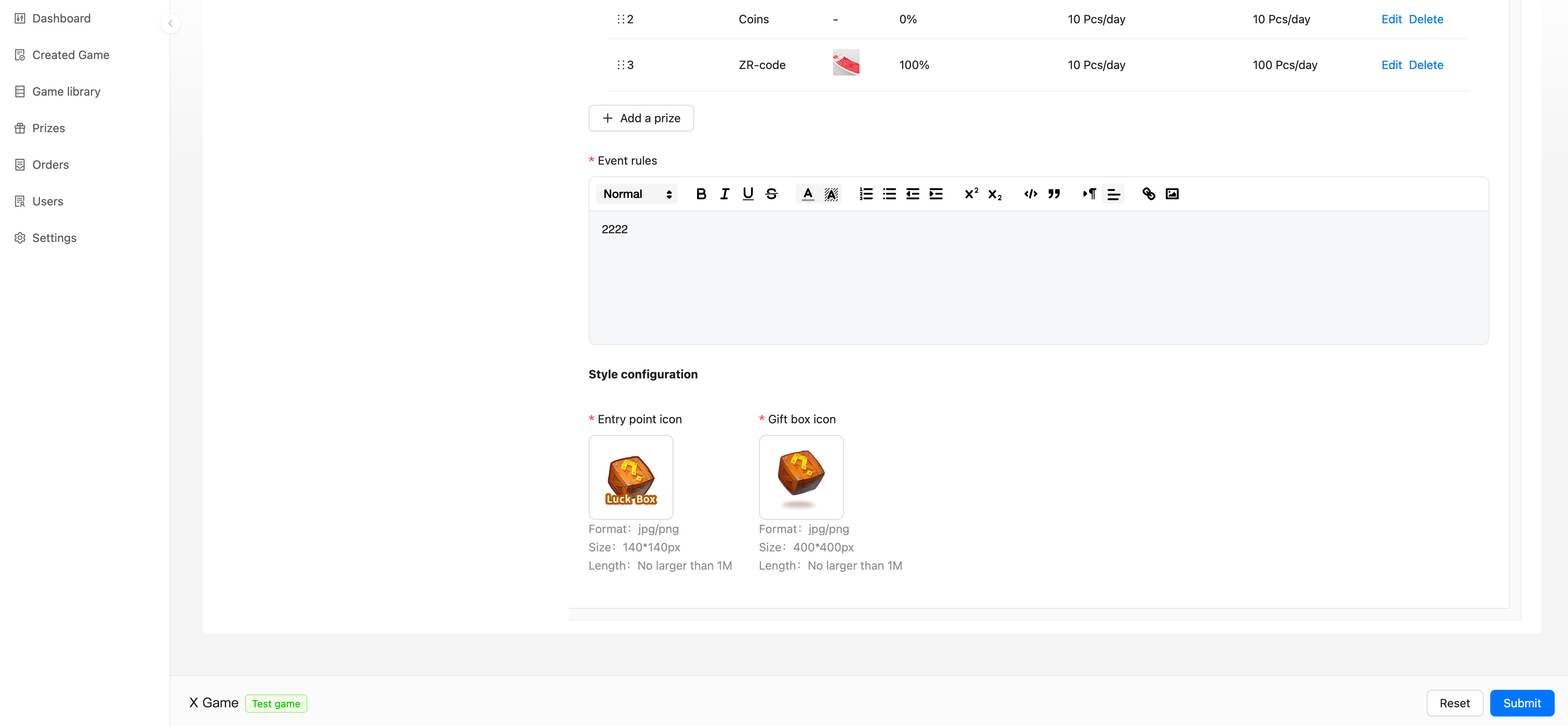Open the text alignment dropdown
The height and width of the screenshot is (726, 1568).
coord(1113,194)
